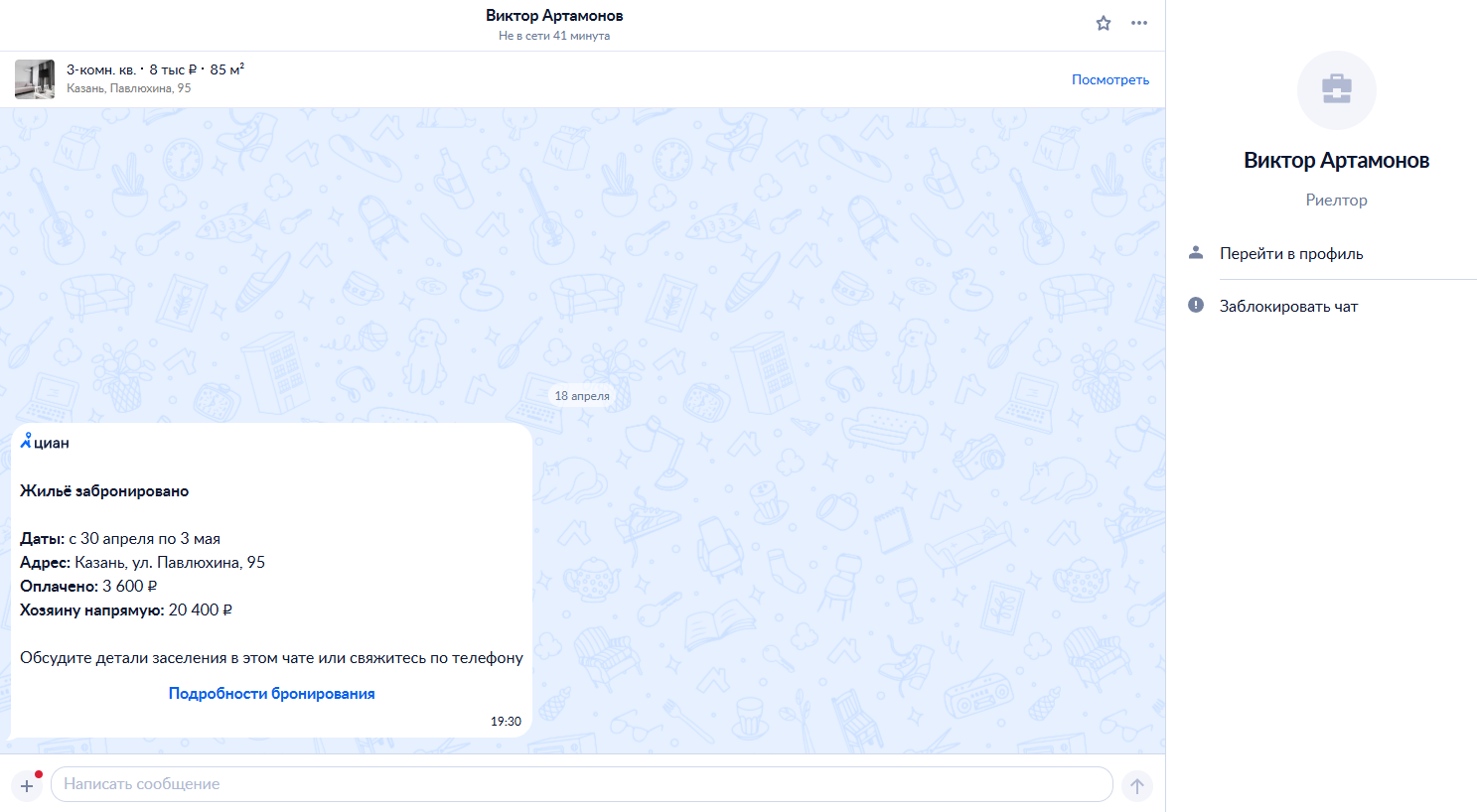The image size is (1477, 812).
Task: Select the "Жильё забронировано" message bubble
Action: click(271, 580)
